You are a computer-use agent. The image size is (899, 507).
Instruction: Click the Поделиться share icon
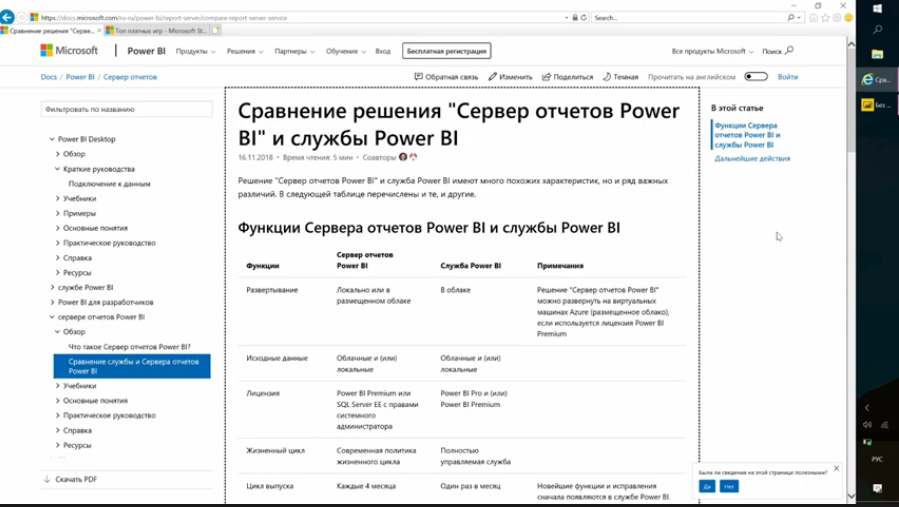tap(546, 76)
